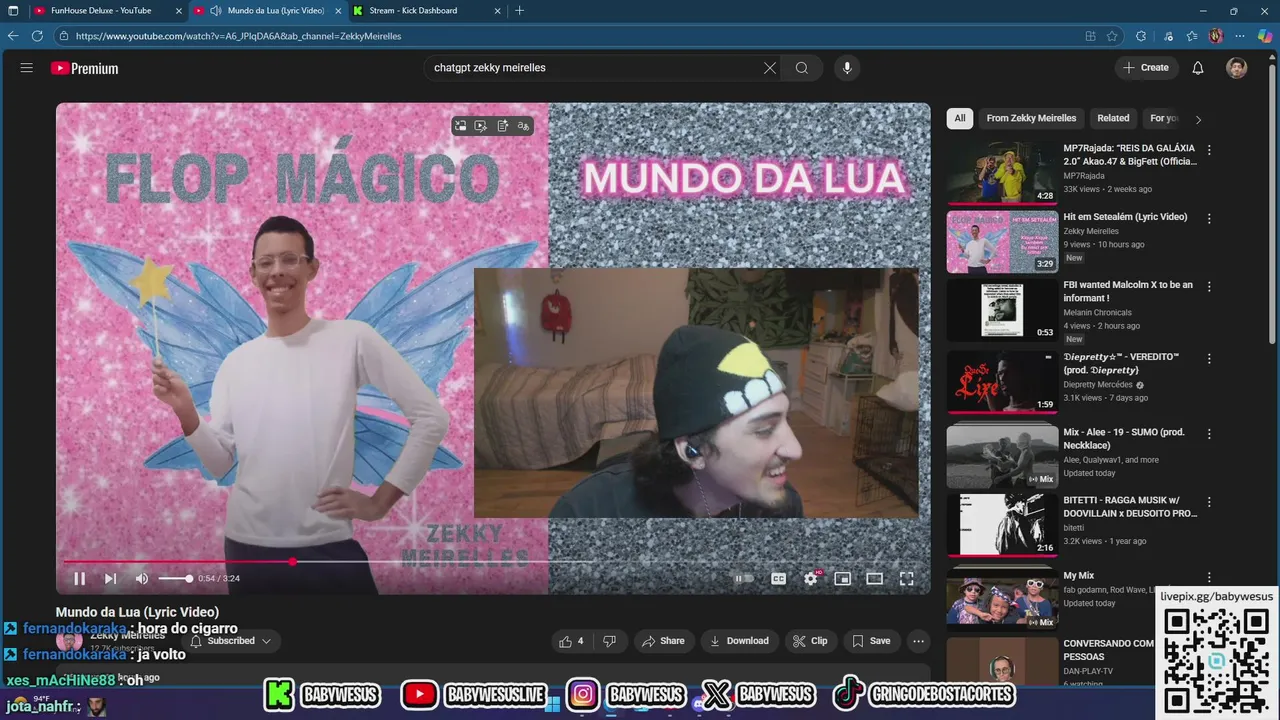Mute the video player volume
The height and width of the screenshot is (720, 1280).
(x=142, y=578)
